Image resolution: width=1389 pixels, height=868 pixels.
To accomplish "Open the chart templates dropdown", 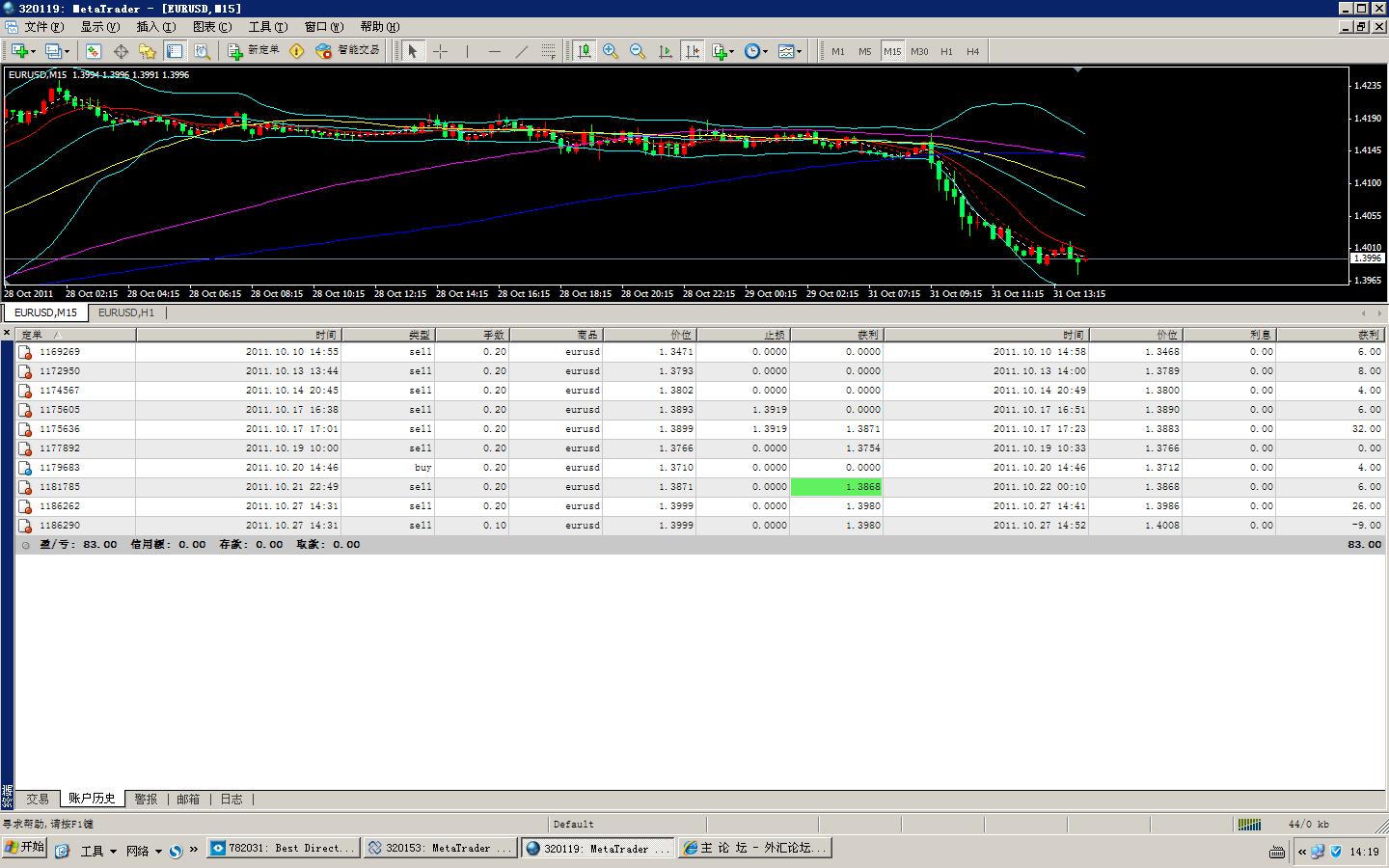I will [x=790, y=51].
